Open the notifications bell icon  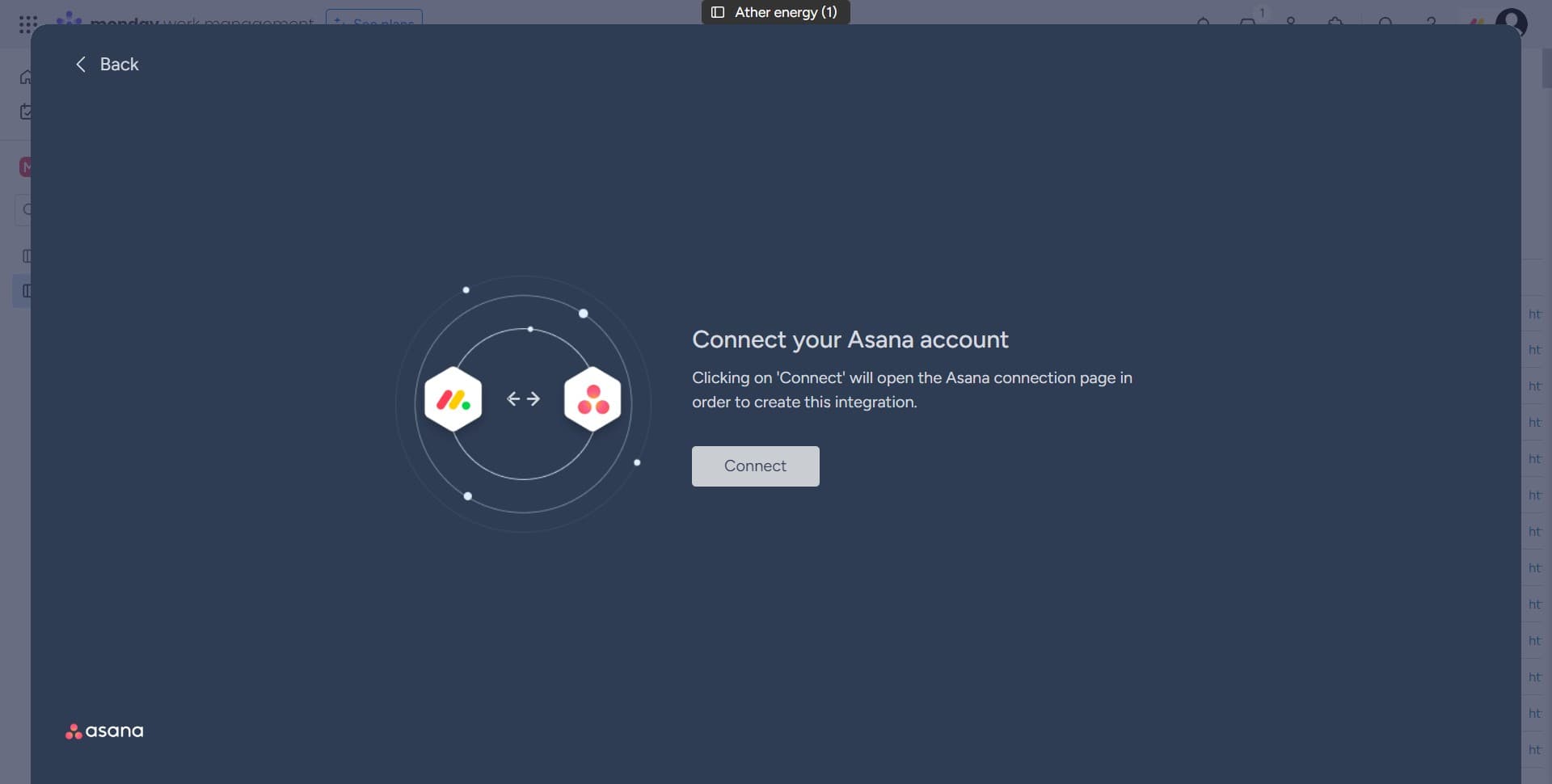[1203, 23]
